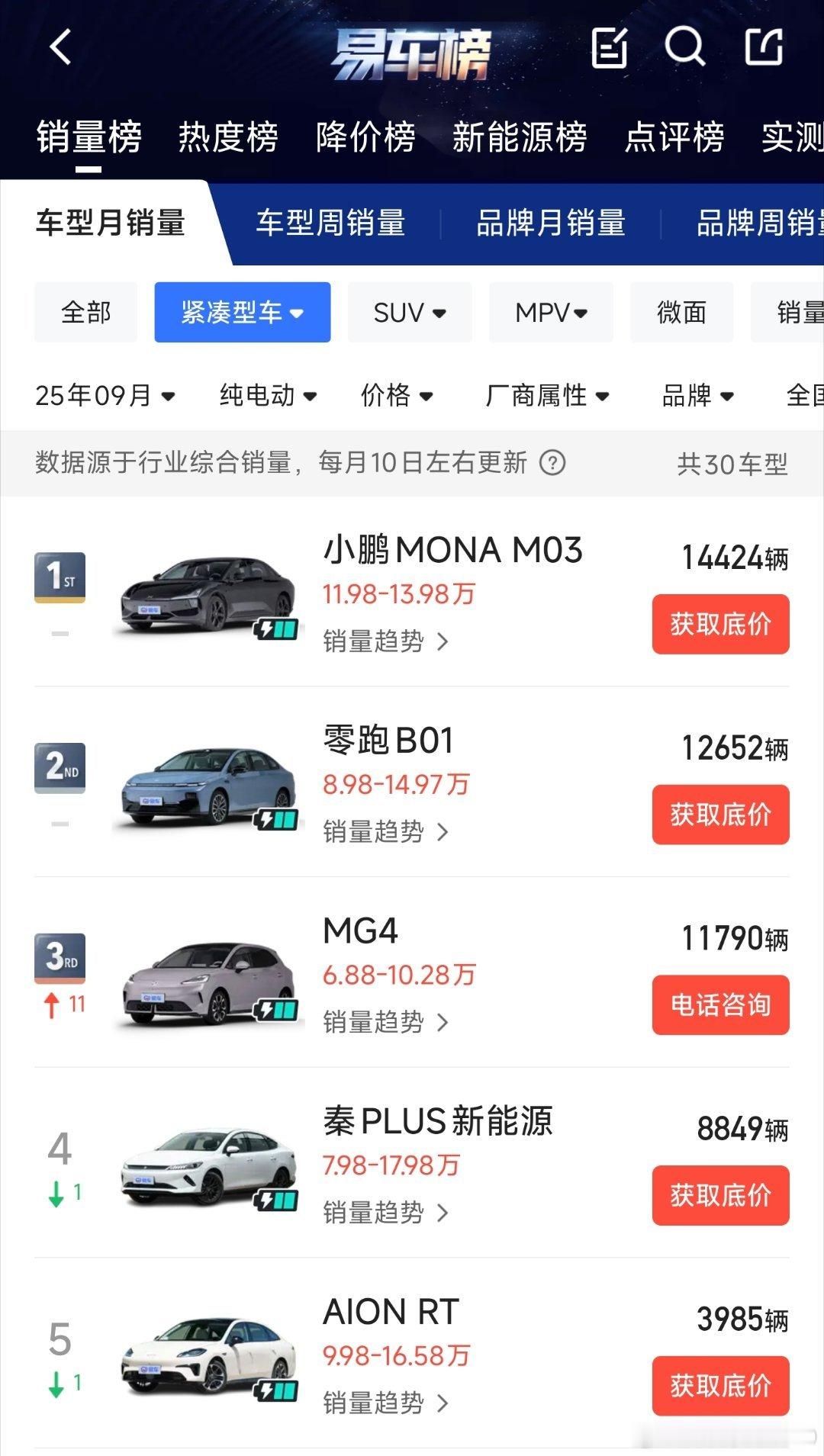
Task: Open the SUV filter dropdown
Action: [410, 312]
